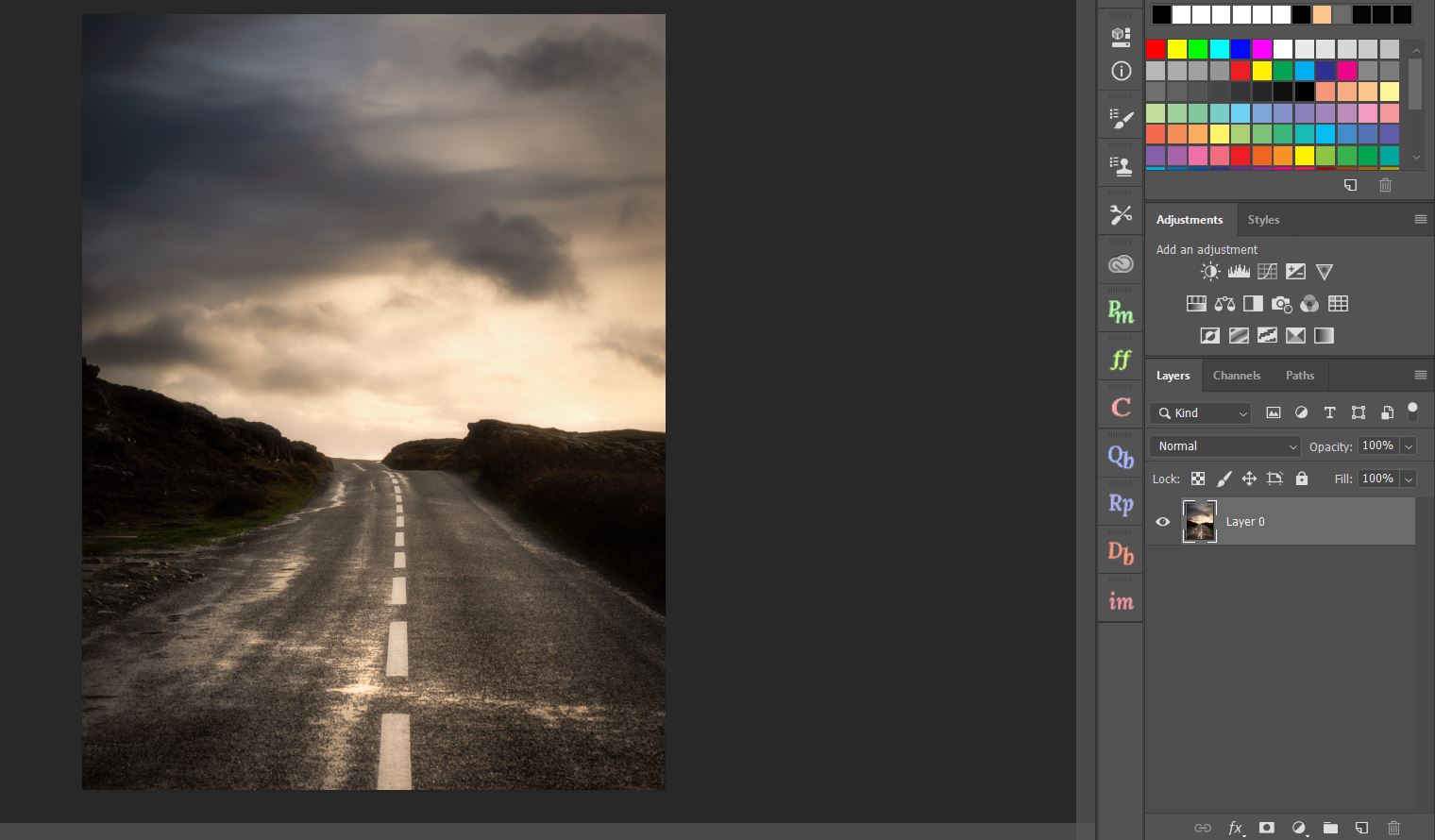The image size is (1435, 840).
Task: Add a Brightness/Contrast adjustment
Action: coord(1210,272)
